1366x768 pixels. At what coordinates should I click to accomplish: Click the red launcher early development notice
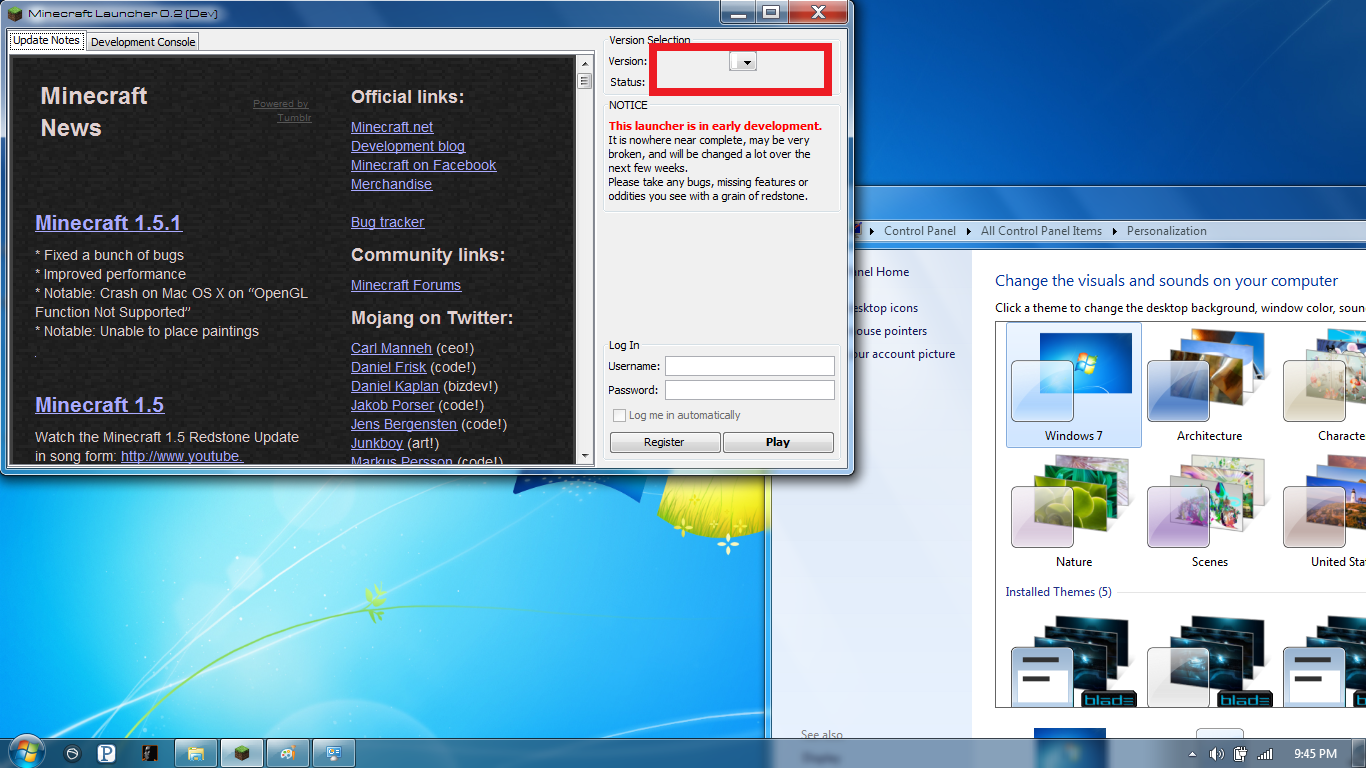click(x=715, y=126)
